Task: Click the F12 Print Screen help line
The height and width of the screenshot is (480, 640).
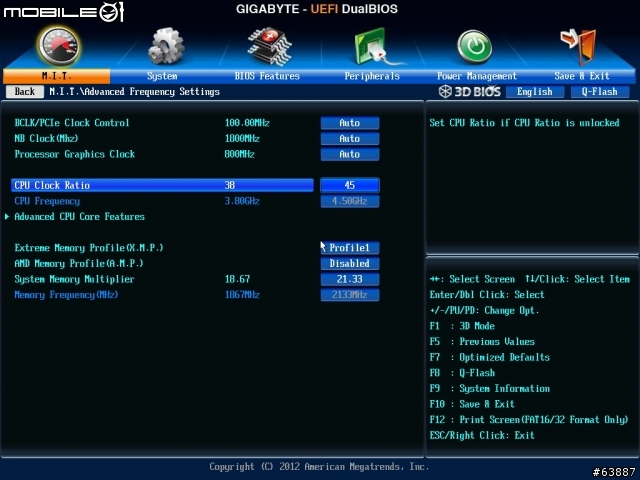Action: [529, 420]
